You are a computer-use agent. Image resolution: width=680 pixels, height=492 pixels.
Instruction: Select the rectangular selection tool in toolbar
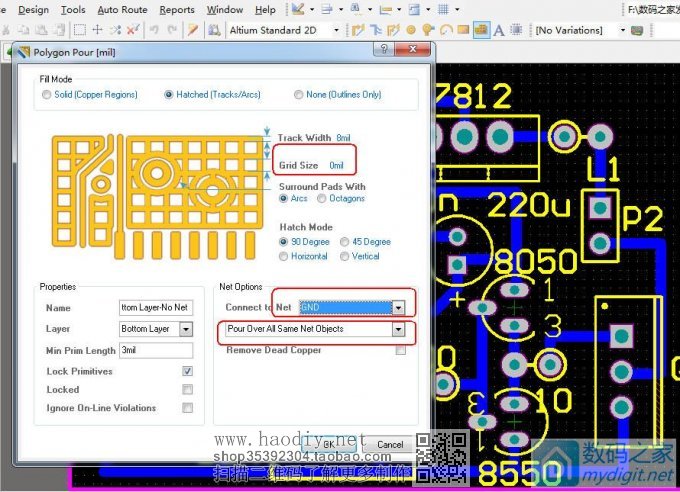pos(79,30)
